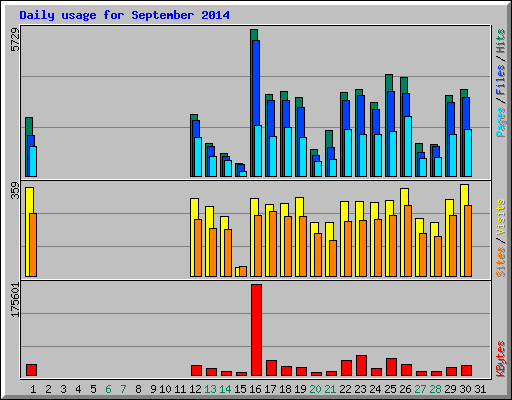Click the green weekend day 27 label
This screenshot has height=400, width=512.
(420, 389)
